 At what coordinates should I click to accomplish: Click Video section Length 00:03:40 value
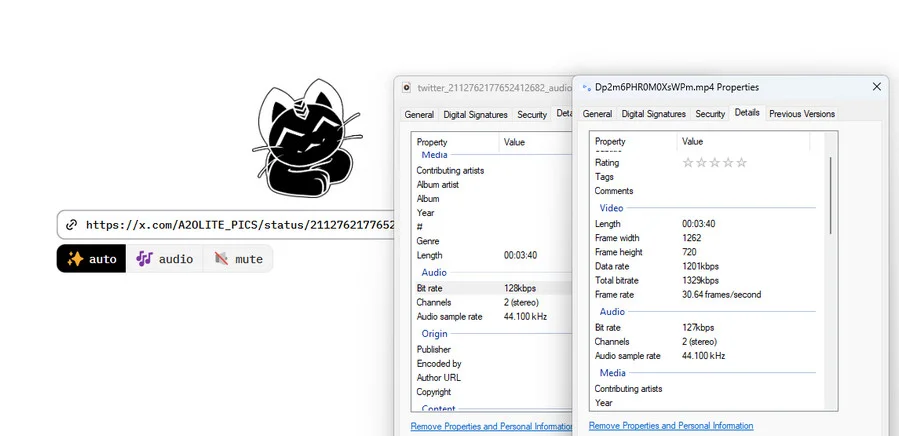(x=698, y=224)
